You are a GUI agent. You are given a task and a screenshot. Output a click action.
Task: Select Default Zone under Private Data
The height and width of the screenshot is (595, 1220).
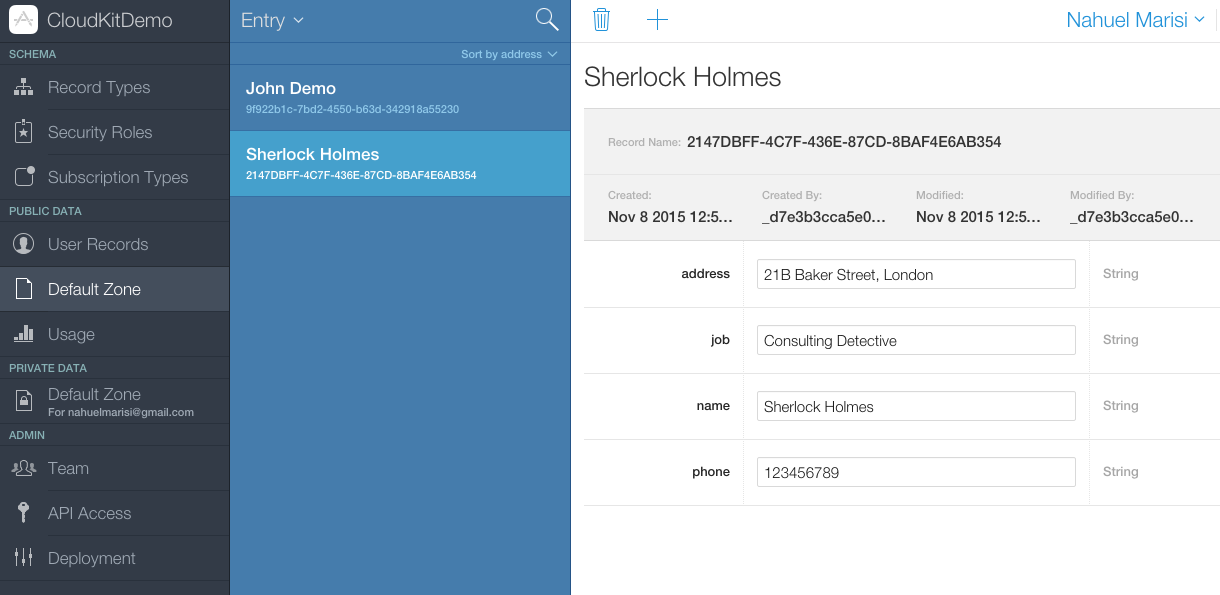[114, 401]
